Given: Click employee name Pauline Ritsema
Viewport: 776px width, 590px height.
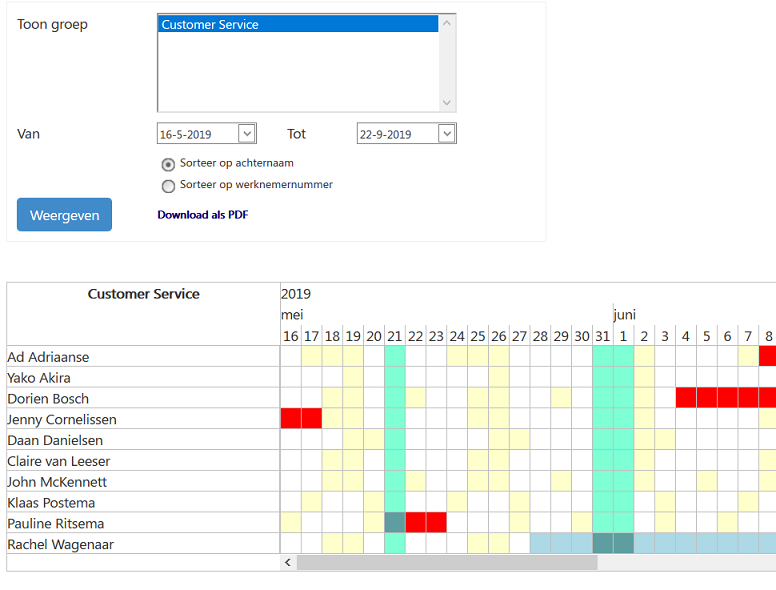Looking at the screenshot, I should click(55, 523).
